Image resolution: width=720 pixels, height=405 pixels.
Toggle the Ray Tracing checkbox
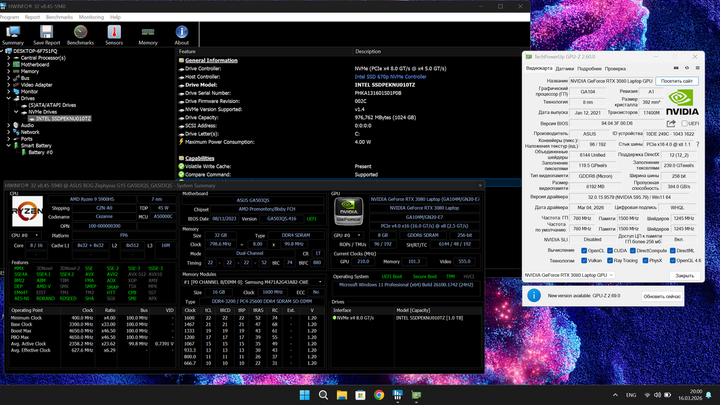pos(610,260)
